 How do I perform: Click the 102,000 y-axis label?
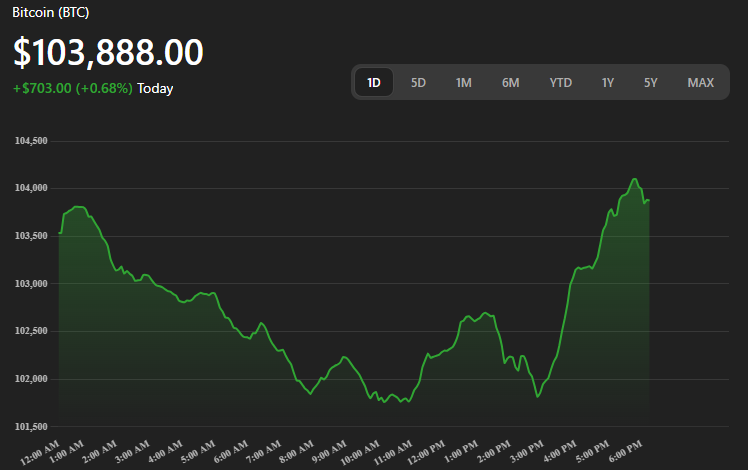click(31, 378)
